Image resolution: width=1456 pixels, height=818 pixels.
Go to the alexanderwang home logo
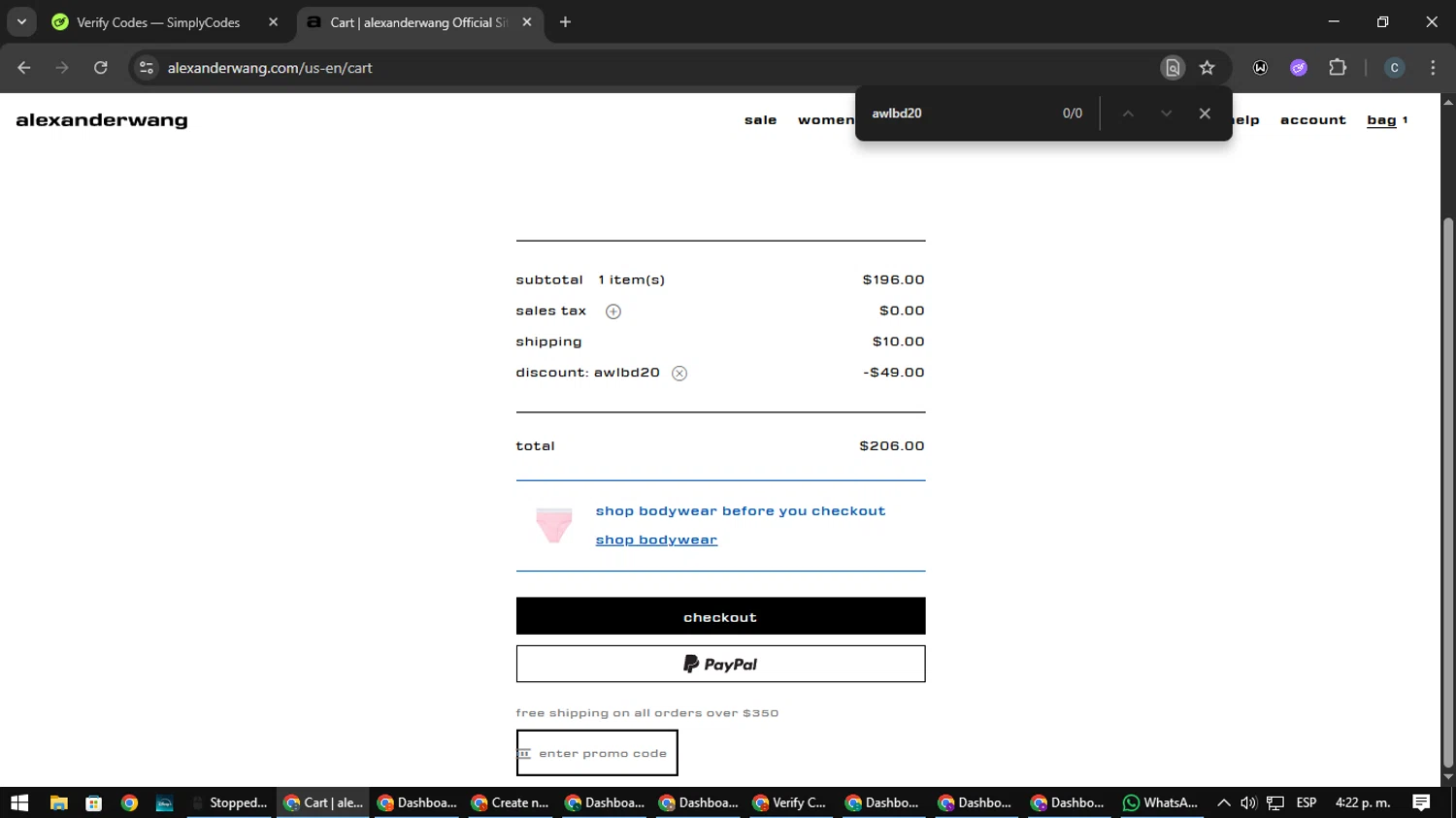(x=102, y=120)
